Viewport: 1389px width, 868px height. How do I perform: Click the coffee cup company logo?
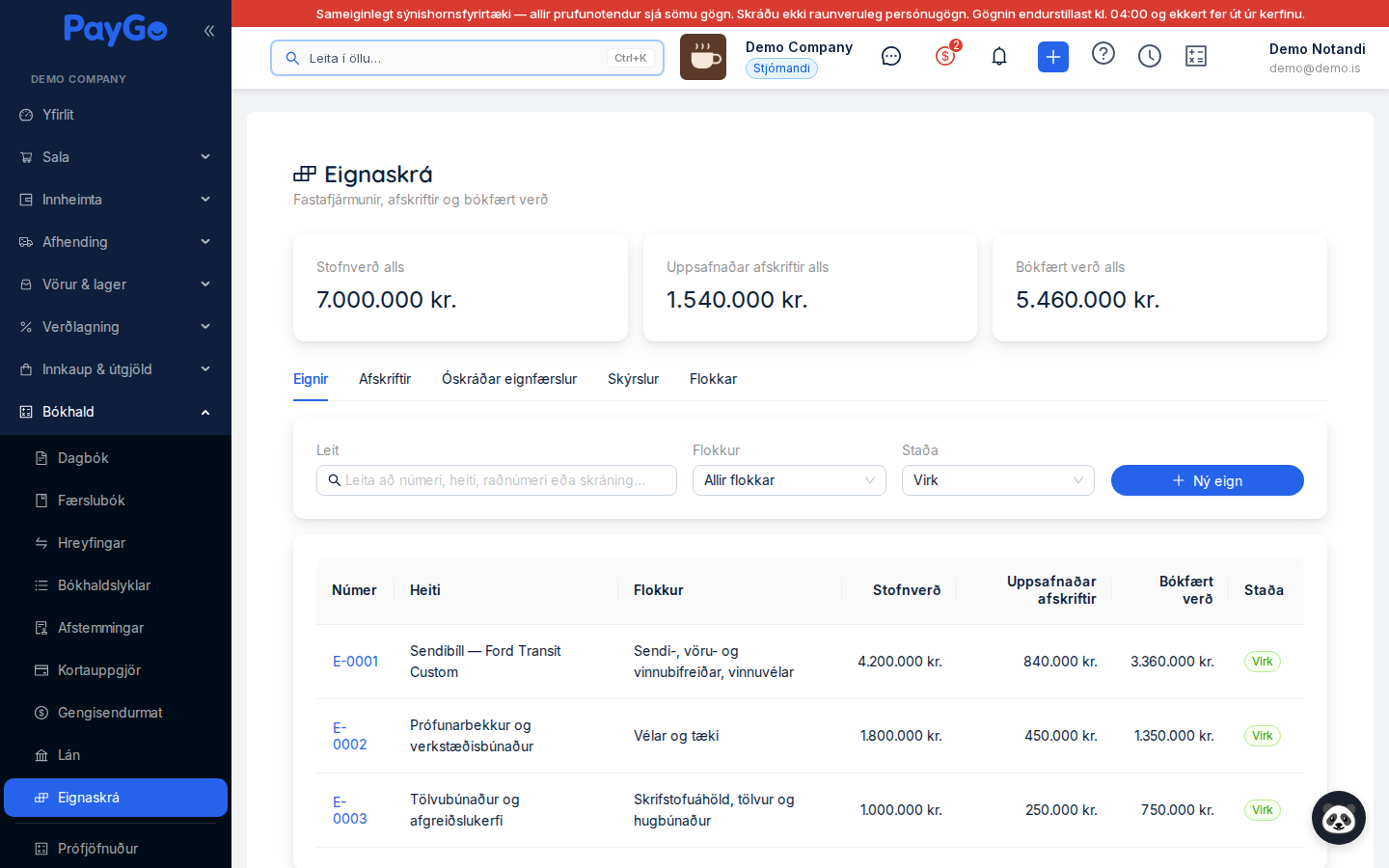click(703, 57)
